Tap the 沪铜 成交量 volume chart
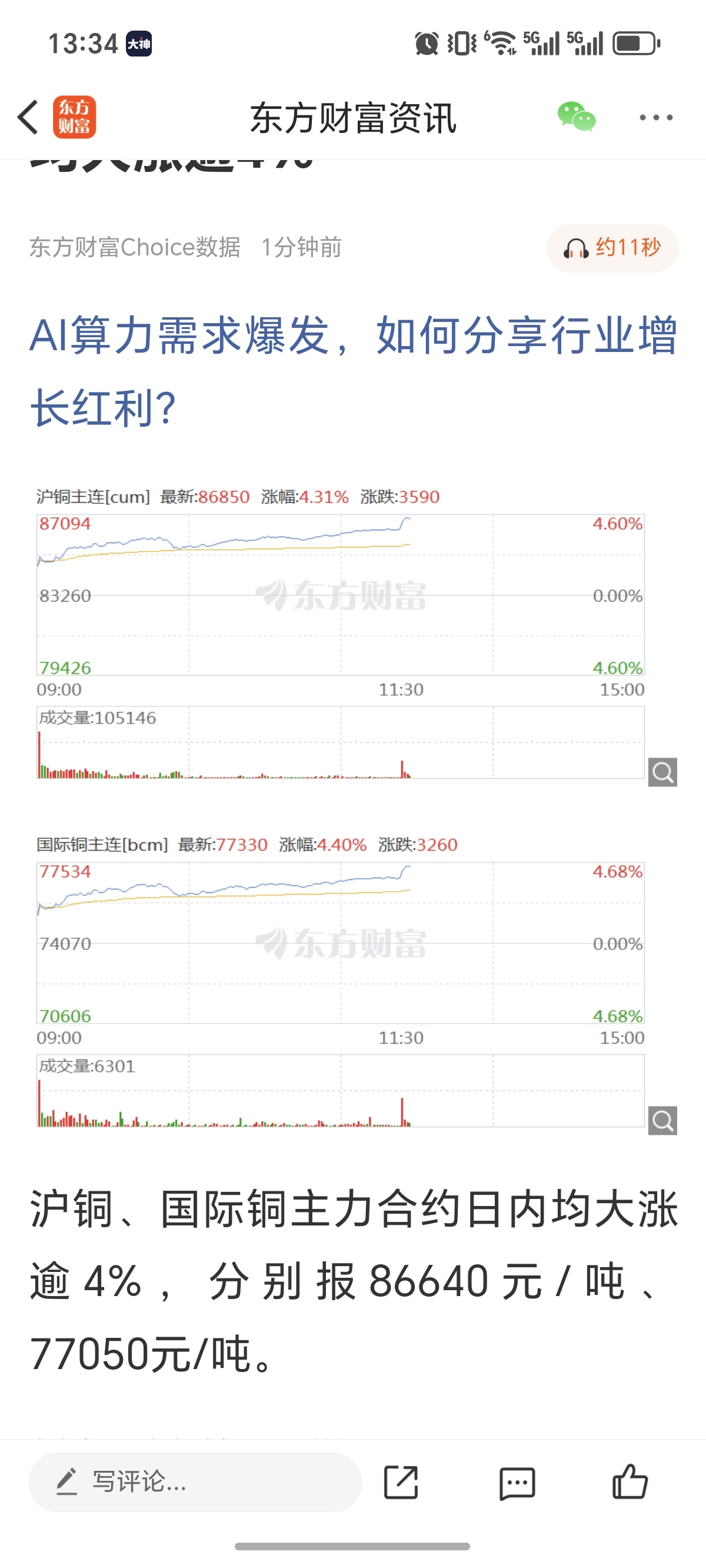This screenshot has width=706, height=1568. (340, 743)
